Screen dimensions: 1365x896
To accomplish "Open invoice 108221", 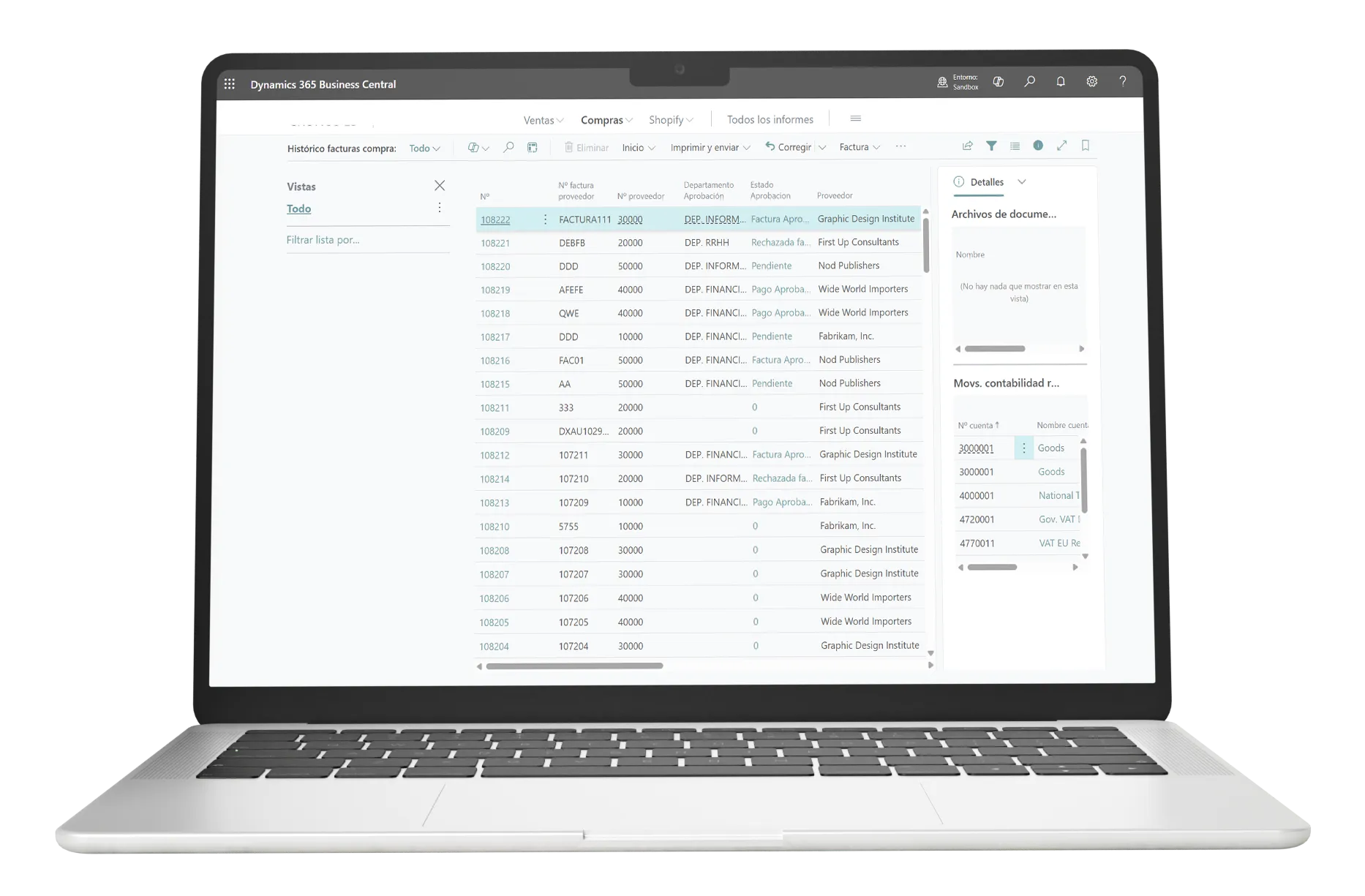I will [x=495, y=243].
